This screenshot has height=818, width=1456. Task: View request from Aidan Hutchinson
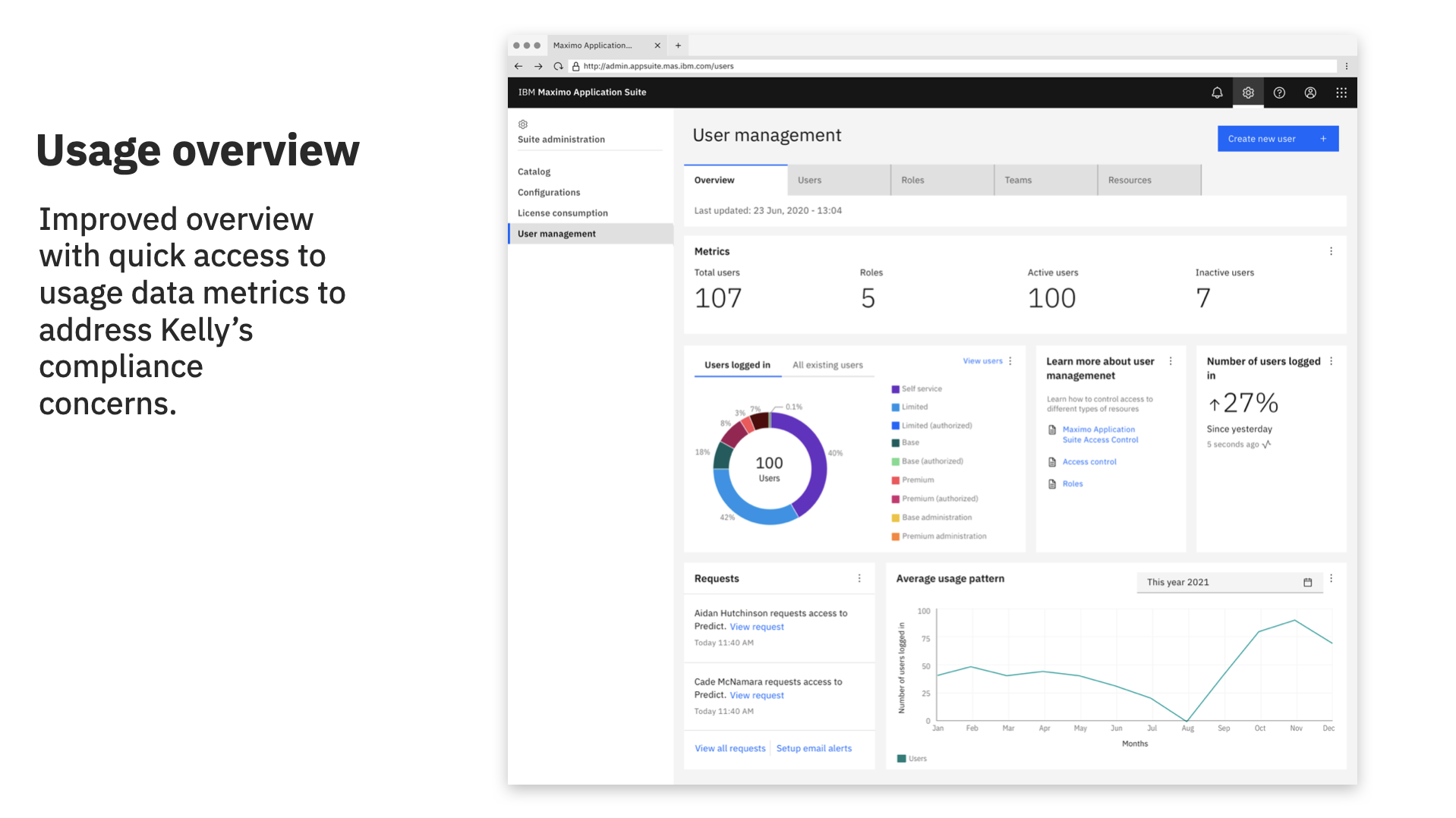pyautogui.click(x=757, y=627)
